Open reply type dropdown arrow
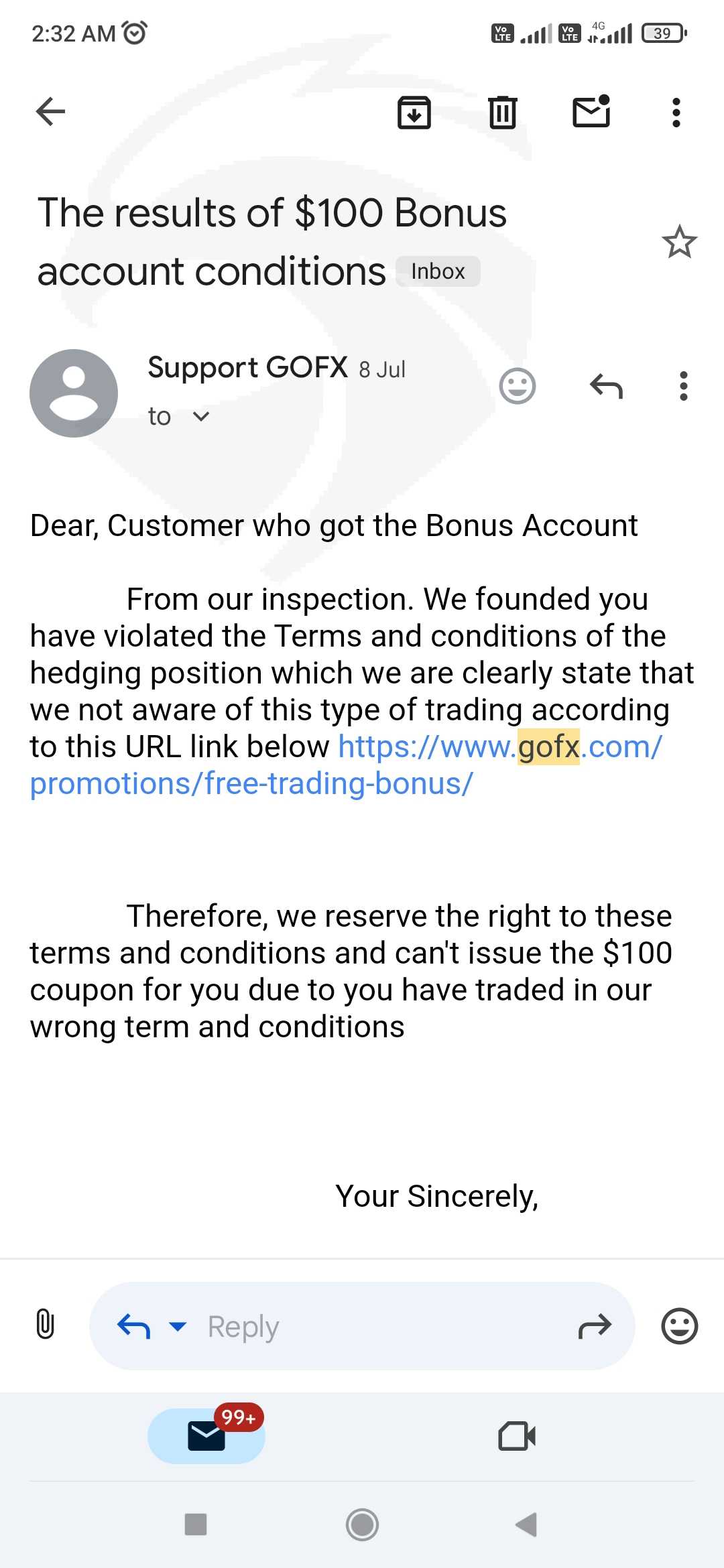The width and height of the screenshot is (724, 1568). [x=178, y=1326]
